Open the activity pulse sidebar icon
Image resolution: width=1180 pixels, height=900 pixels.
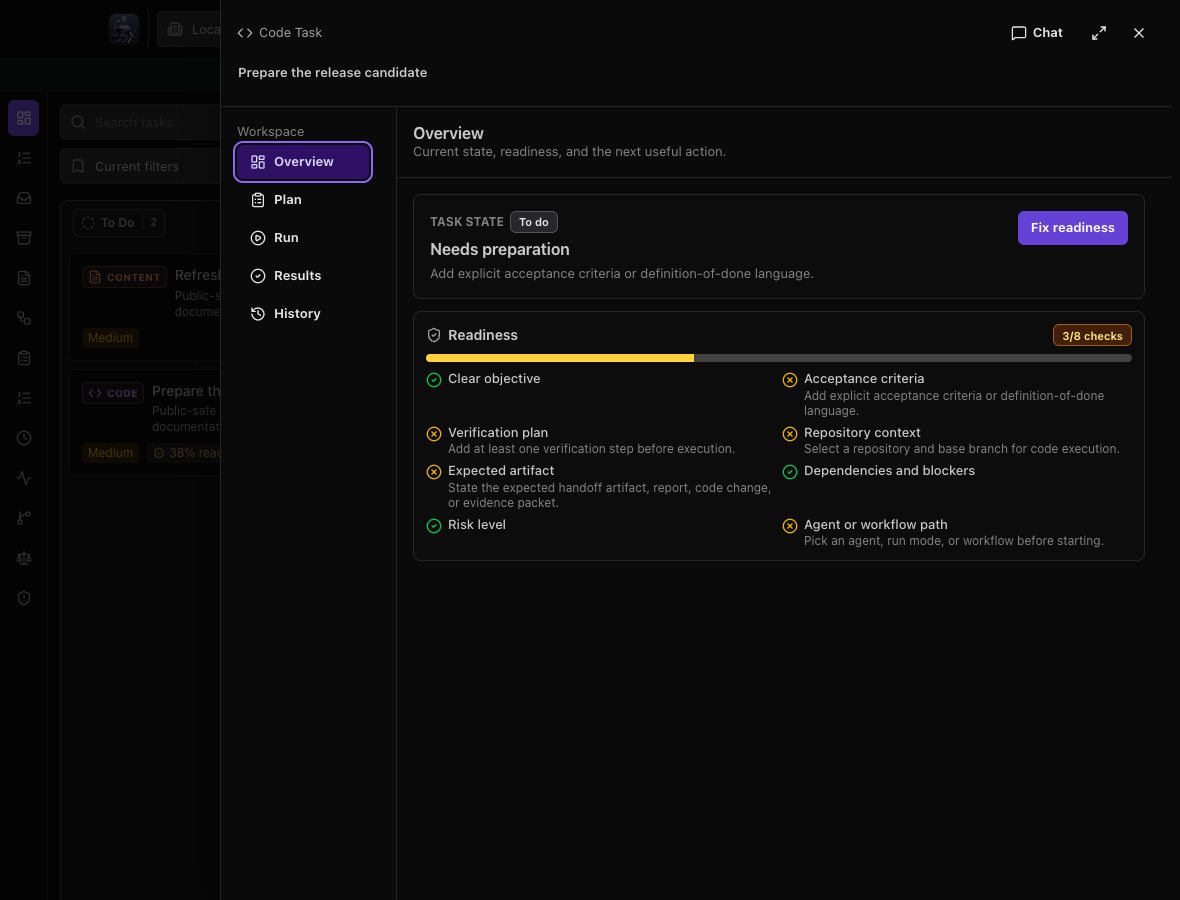24,478
